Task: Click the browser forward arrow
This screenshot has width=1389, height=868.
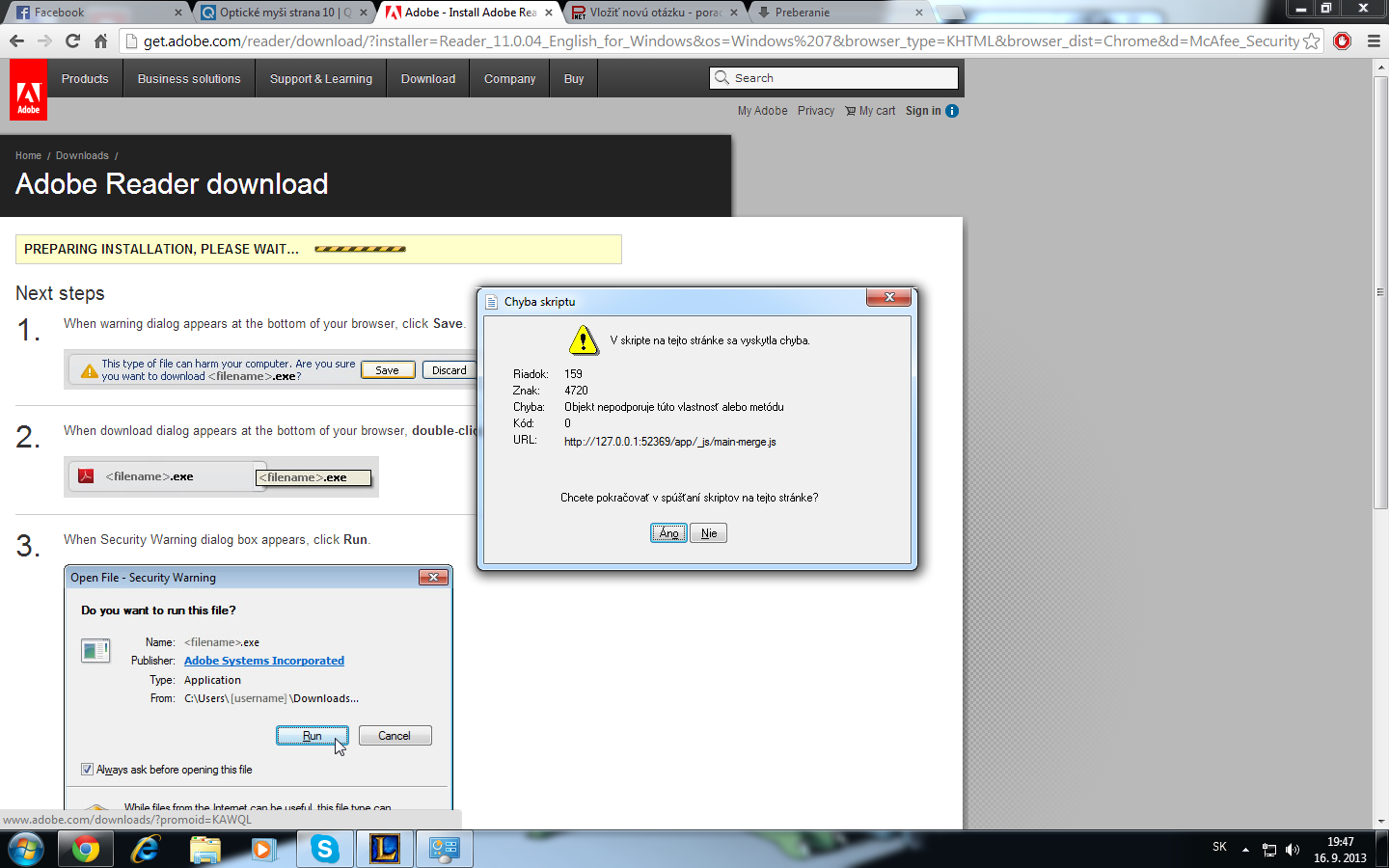Action: [44, 41]
